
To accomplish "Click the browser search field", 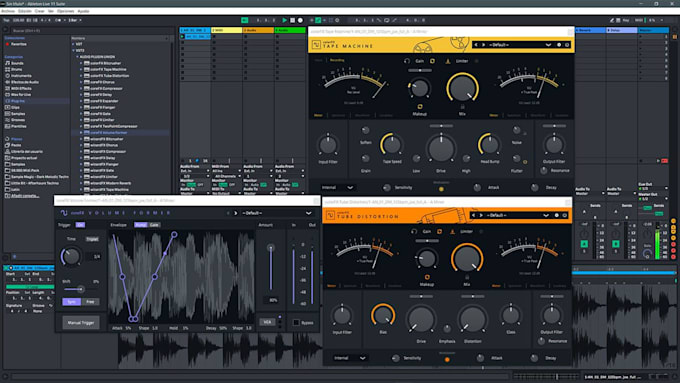I will click(90, 31).
